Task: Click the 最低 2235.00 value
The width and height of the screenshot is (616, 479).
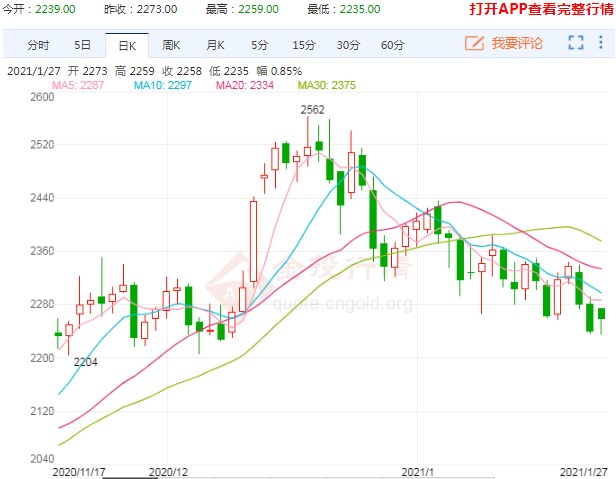Action: (360, 9)
